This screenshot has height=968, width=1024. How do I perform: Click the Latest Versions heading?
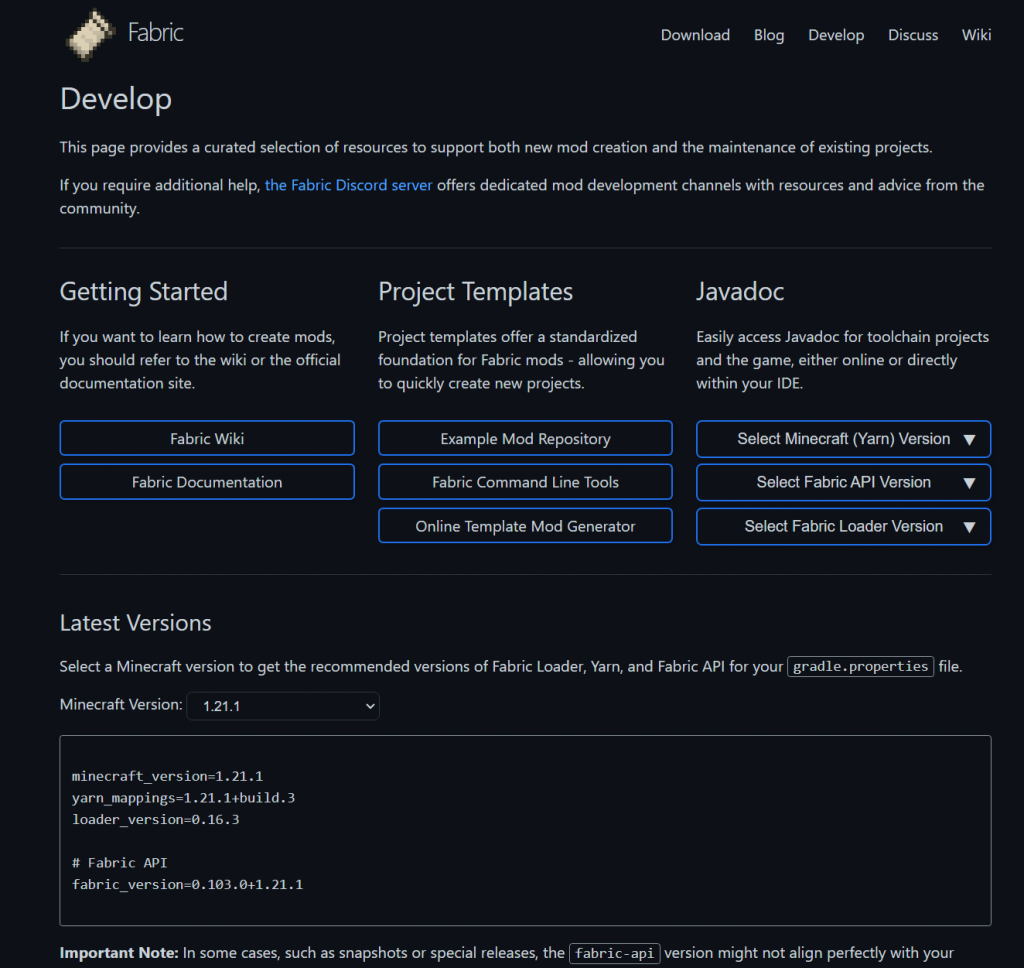click(x=136, y=622)
